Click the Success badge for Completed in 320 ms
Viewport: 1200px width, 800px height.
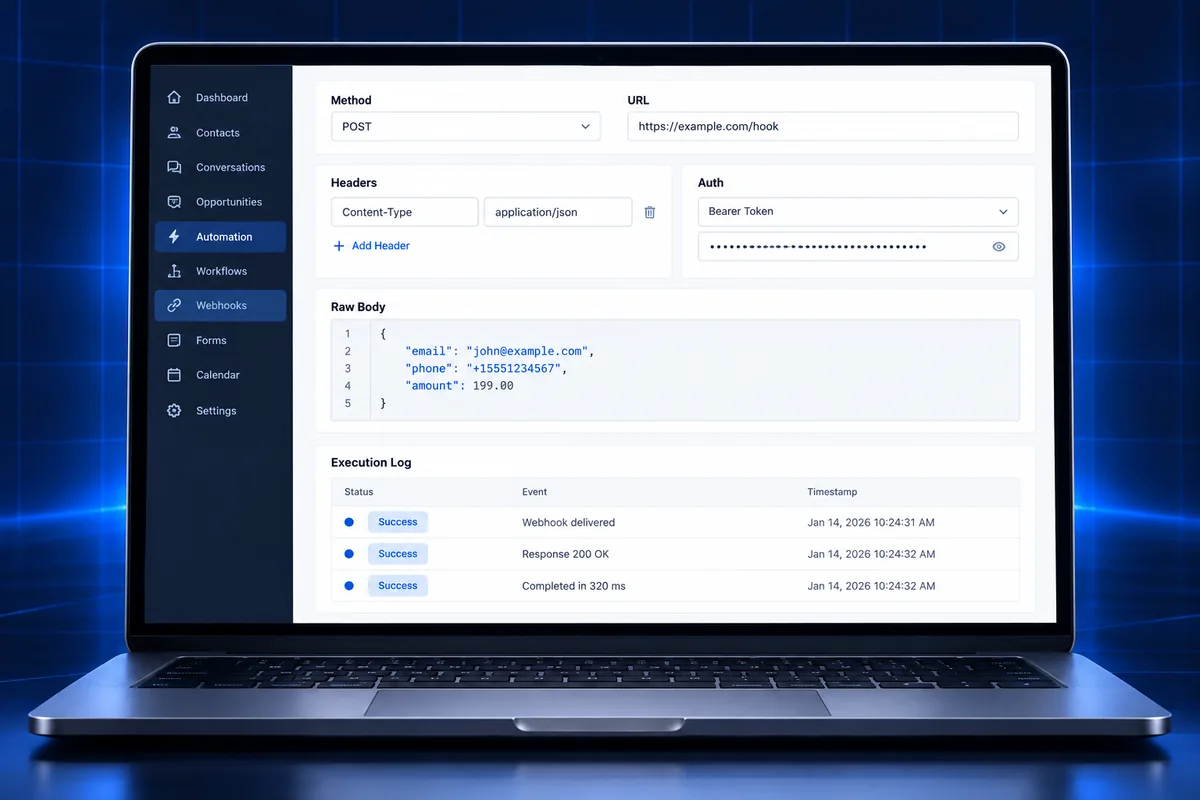(398, 586)
